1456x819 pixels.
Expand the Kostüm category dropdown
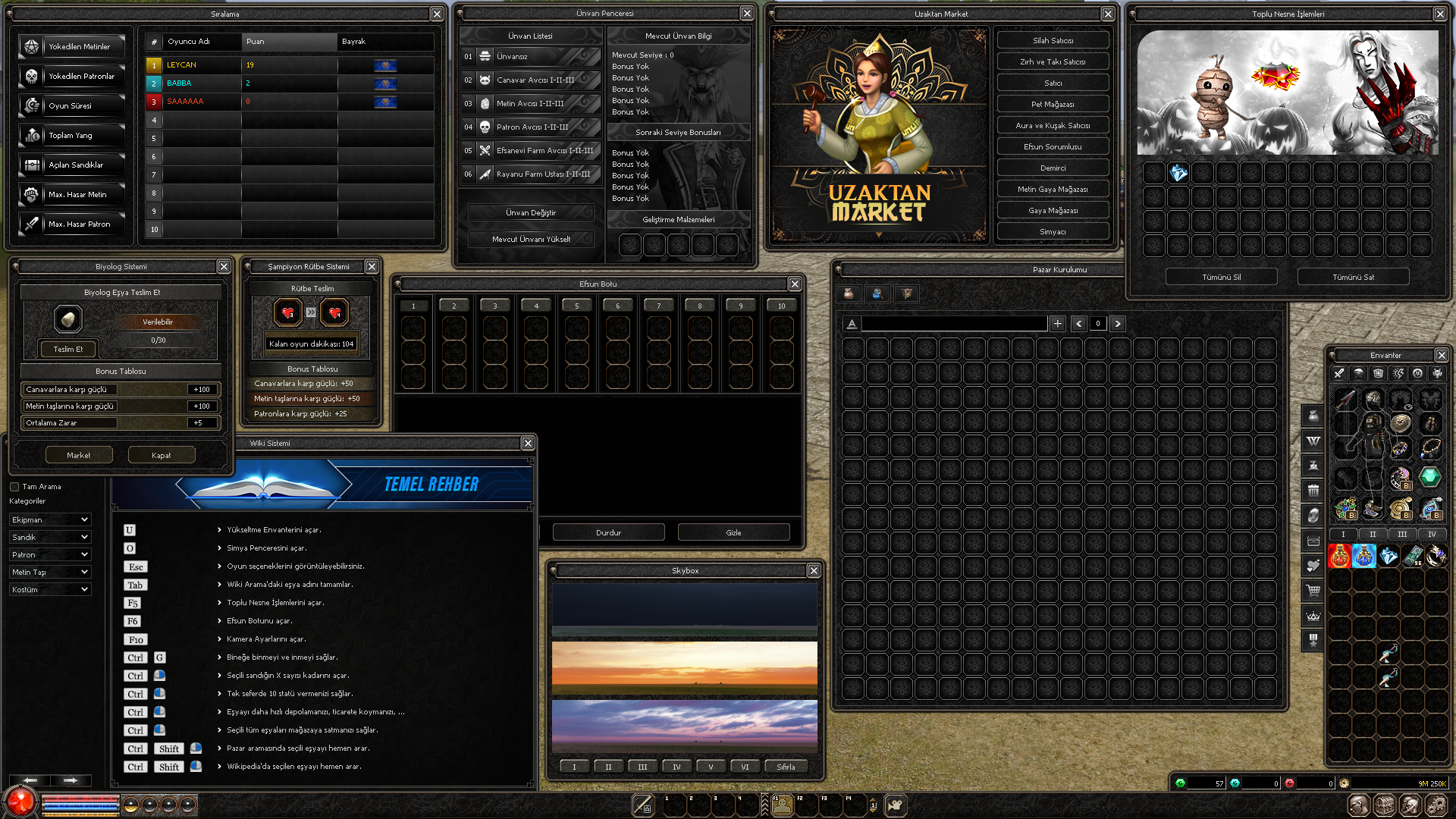tap(50, 590)
